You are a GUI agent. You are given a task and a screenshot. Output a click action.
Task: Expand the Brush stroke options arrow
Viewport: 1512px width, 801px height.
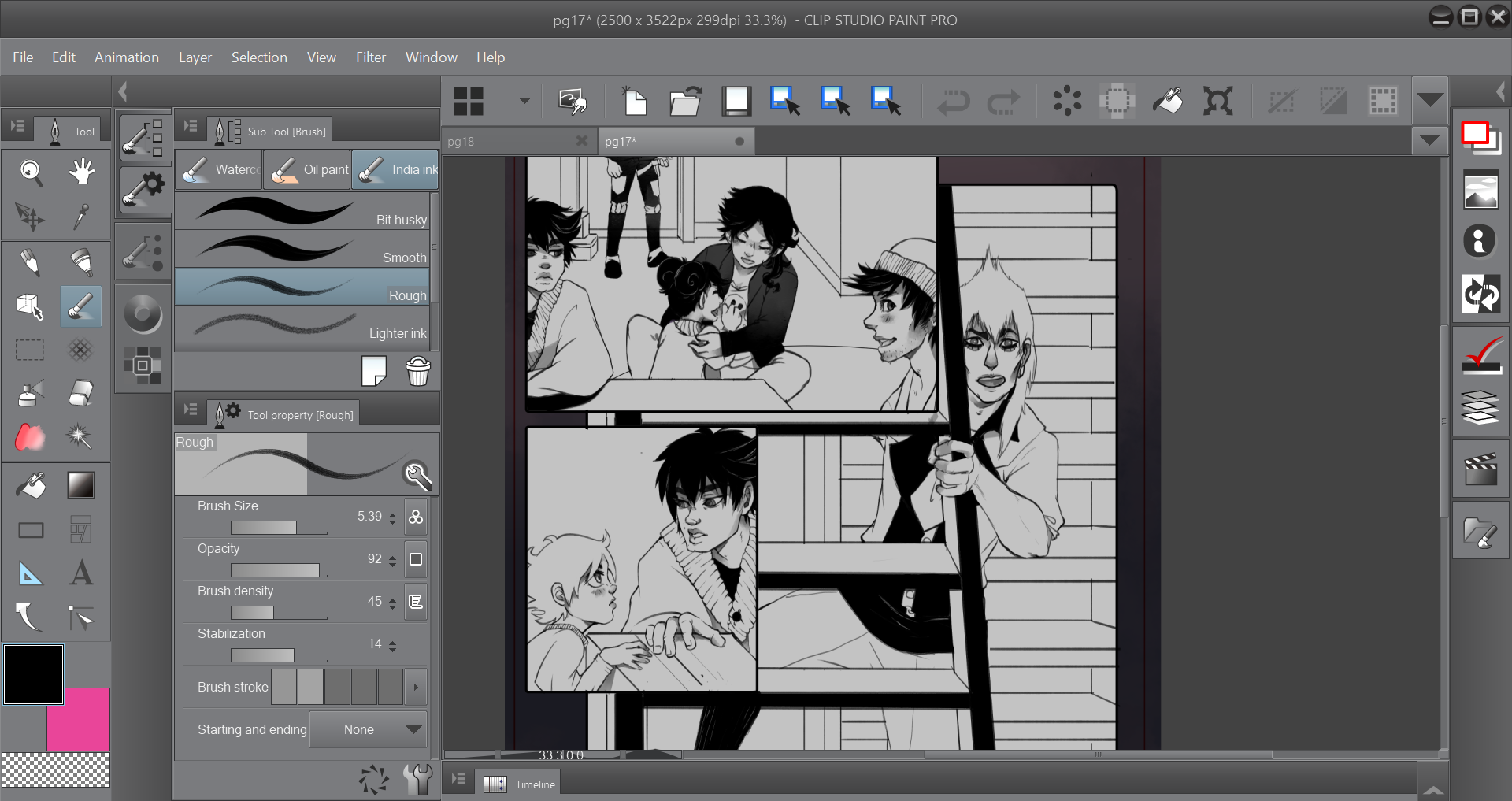[416, 687]
